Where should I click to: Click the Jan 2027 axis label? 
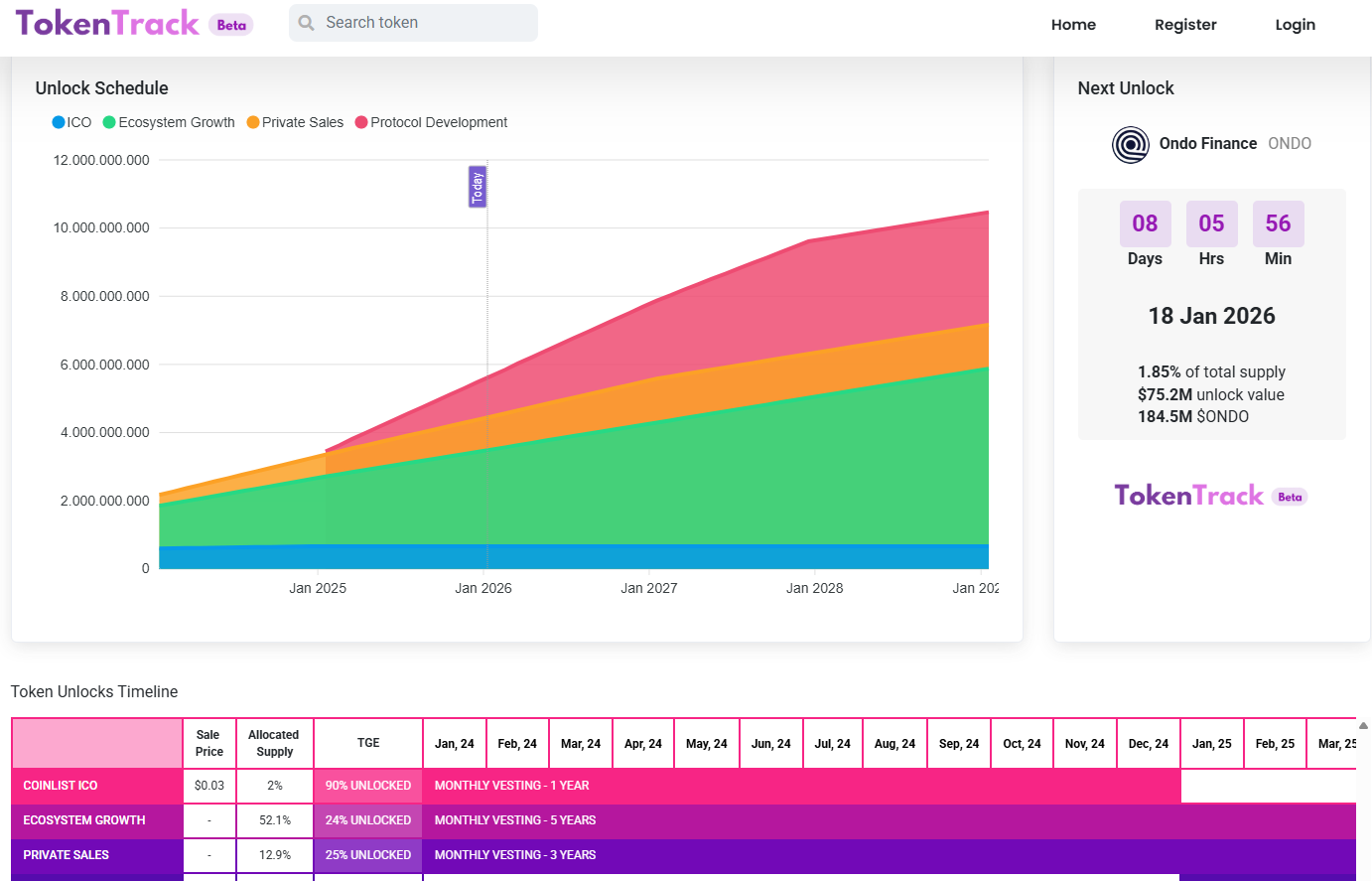pyautogui.click(x=649, y=588)
